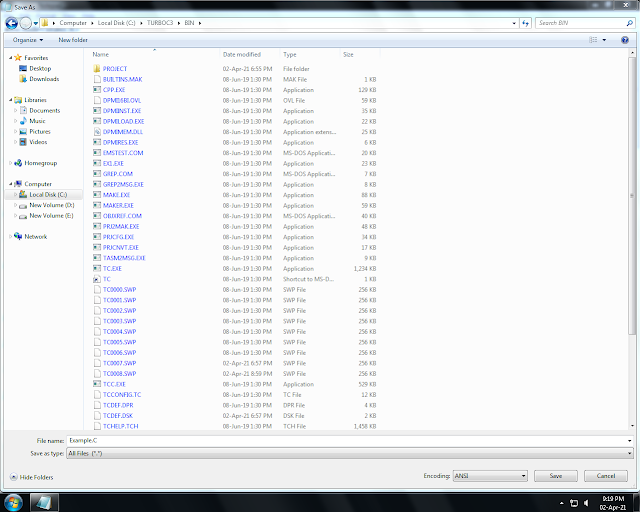Click the New folder button
The height and width of the screenshot is (512, 640).
73,40
